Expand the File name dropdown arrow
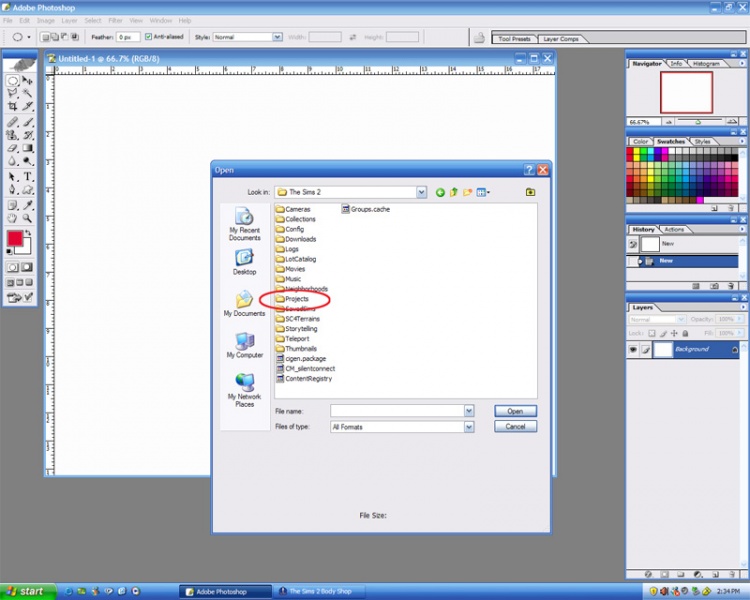This screenshot has height=600, width=750. pyautogui.click(x=469, y=411)
